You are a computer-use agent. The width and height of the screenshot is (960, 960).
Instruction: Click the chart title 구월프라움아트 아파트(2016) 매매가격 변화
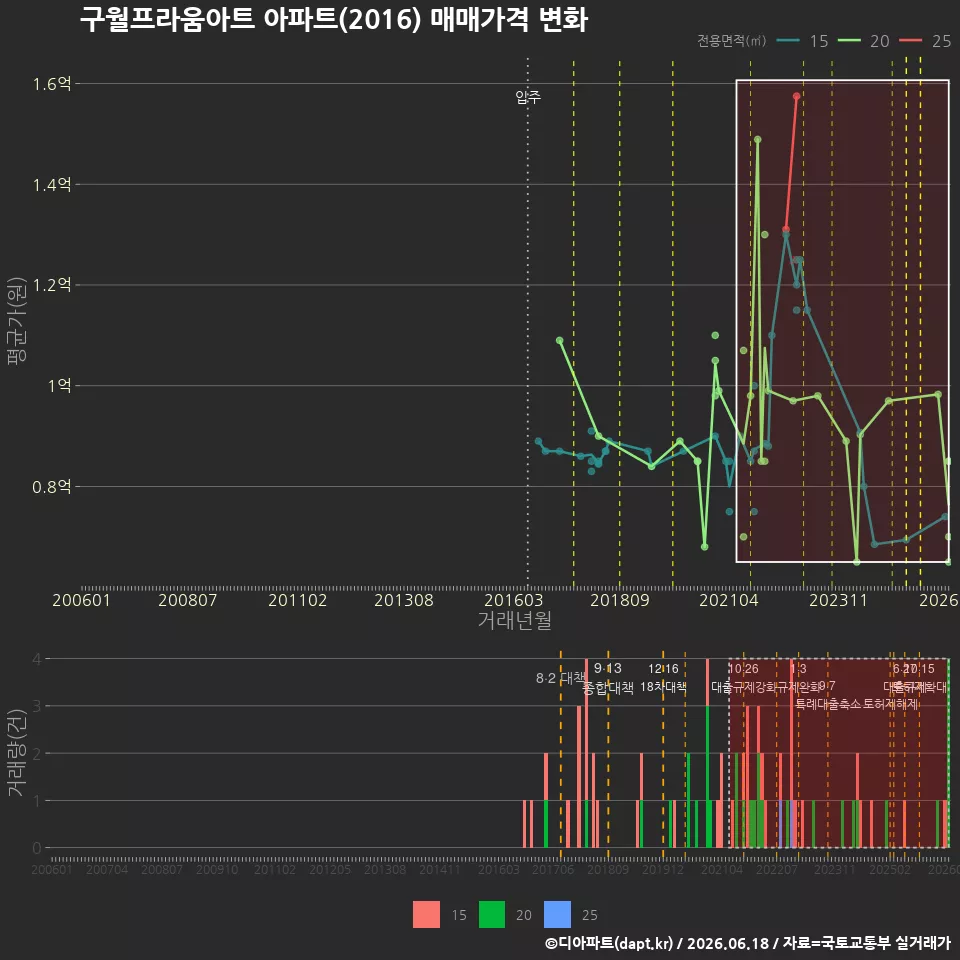334,19
